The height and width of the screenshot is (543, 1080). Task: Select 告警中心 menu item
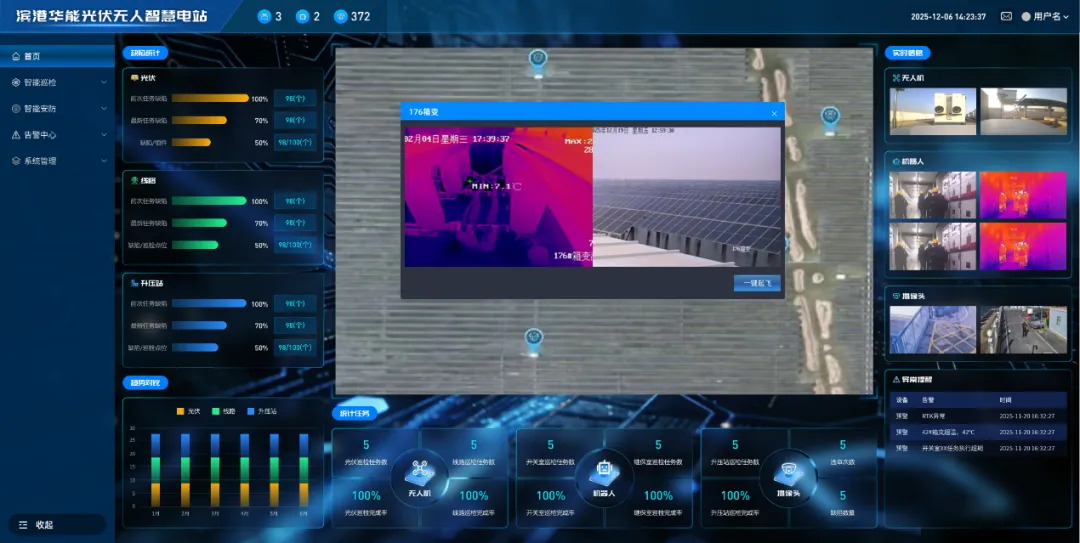click(x=57, y=135)
